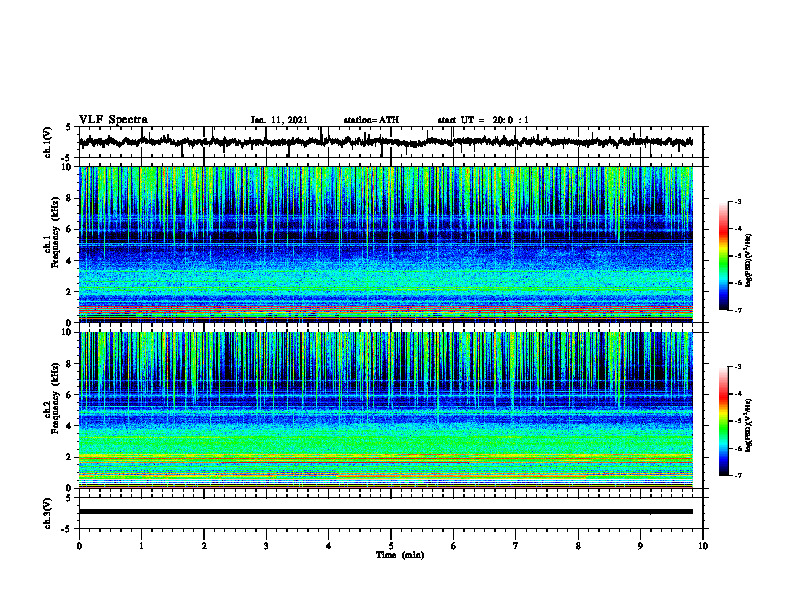
Task: Click the ch.2 "Frequency (kHz)" axis label
Action: click(x=56, y=398)
